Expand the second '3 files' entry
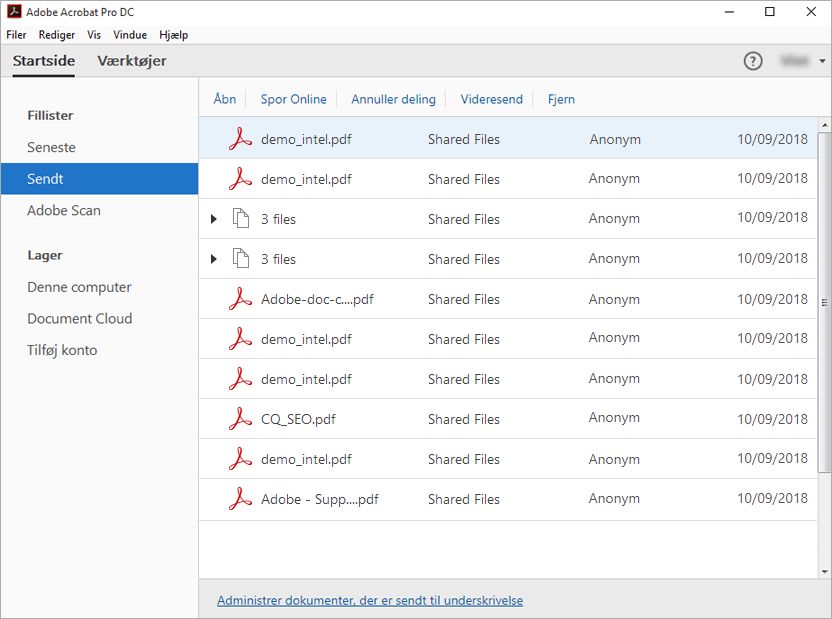Image resolution: width=832 pixels, height=619 pixels. tap(213, 258)
